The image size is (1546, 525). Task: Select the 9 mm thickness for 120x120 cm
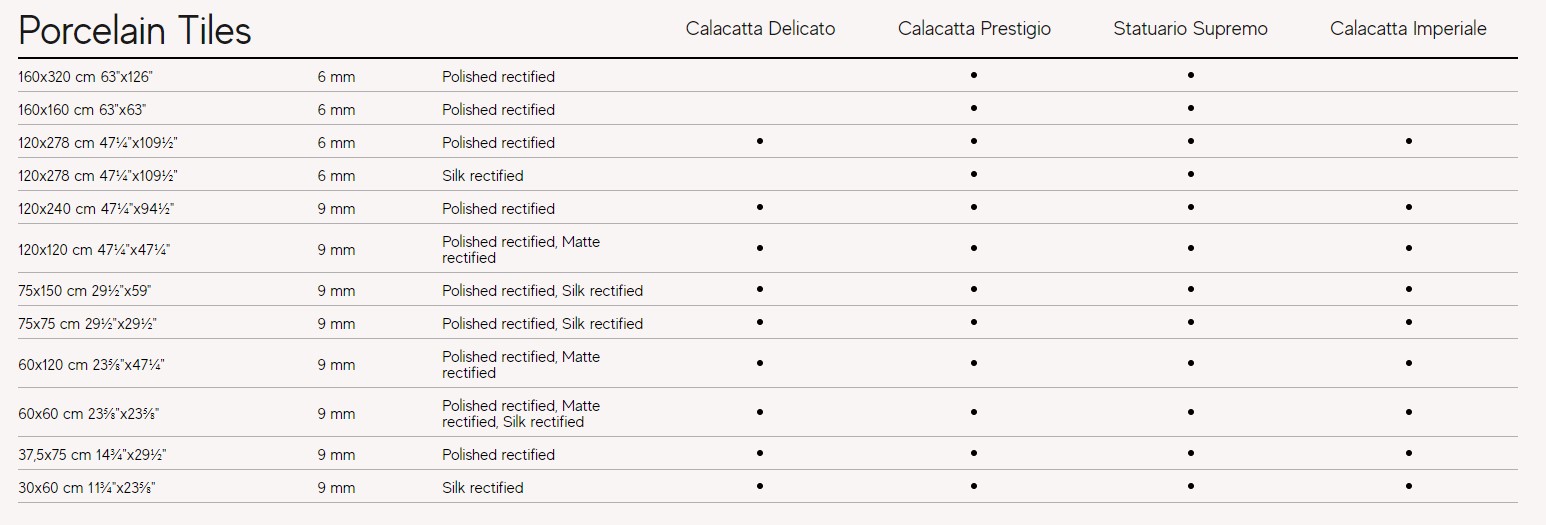coord(336,250)
